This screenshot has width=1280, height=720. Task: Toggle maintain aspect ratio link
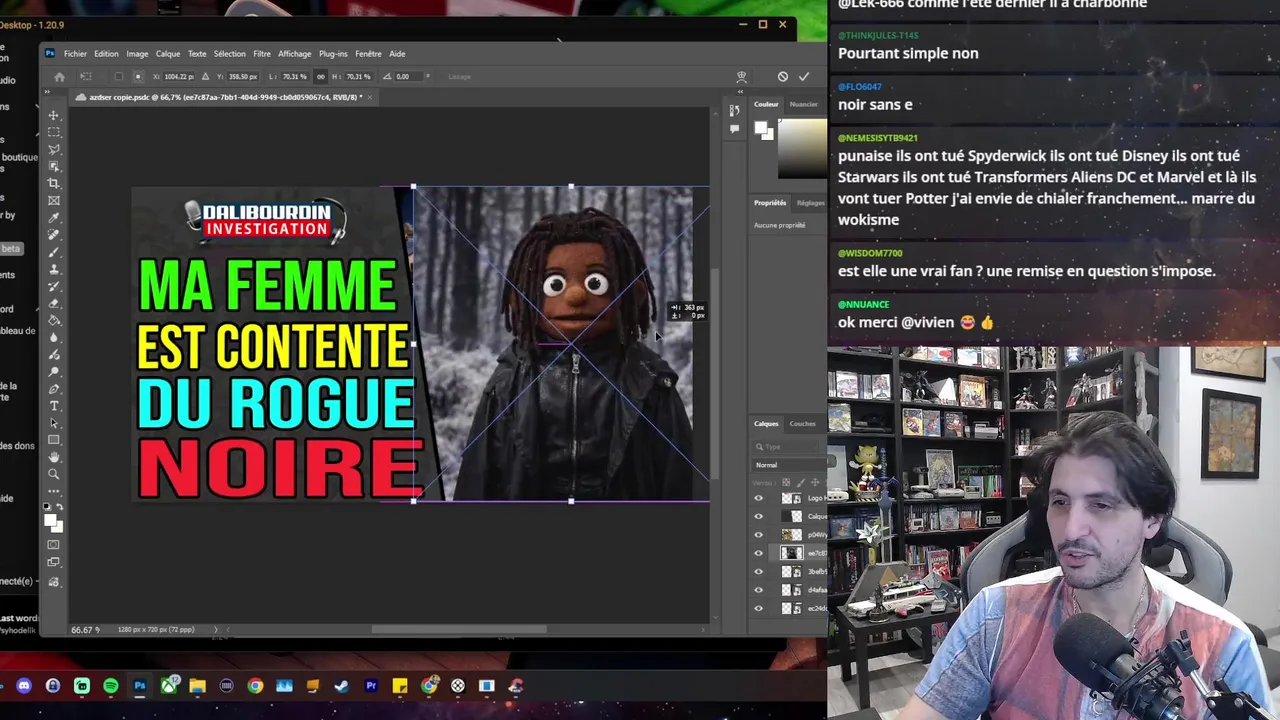click(321, 77)
